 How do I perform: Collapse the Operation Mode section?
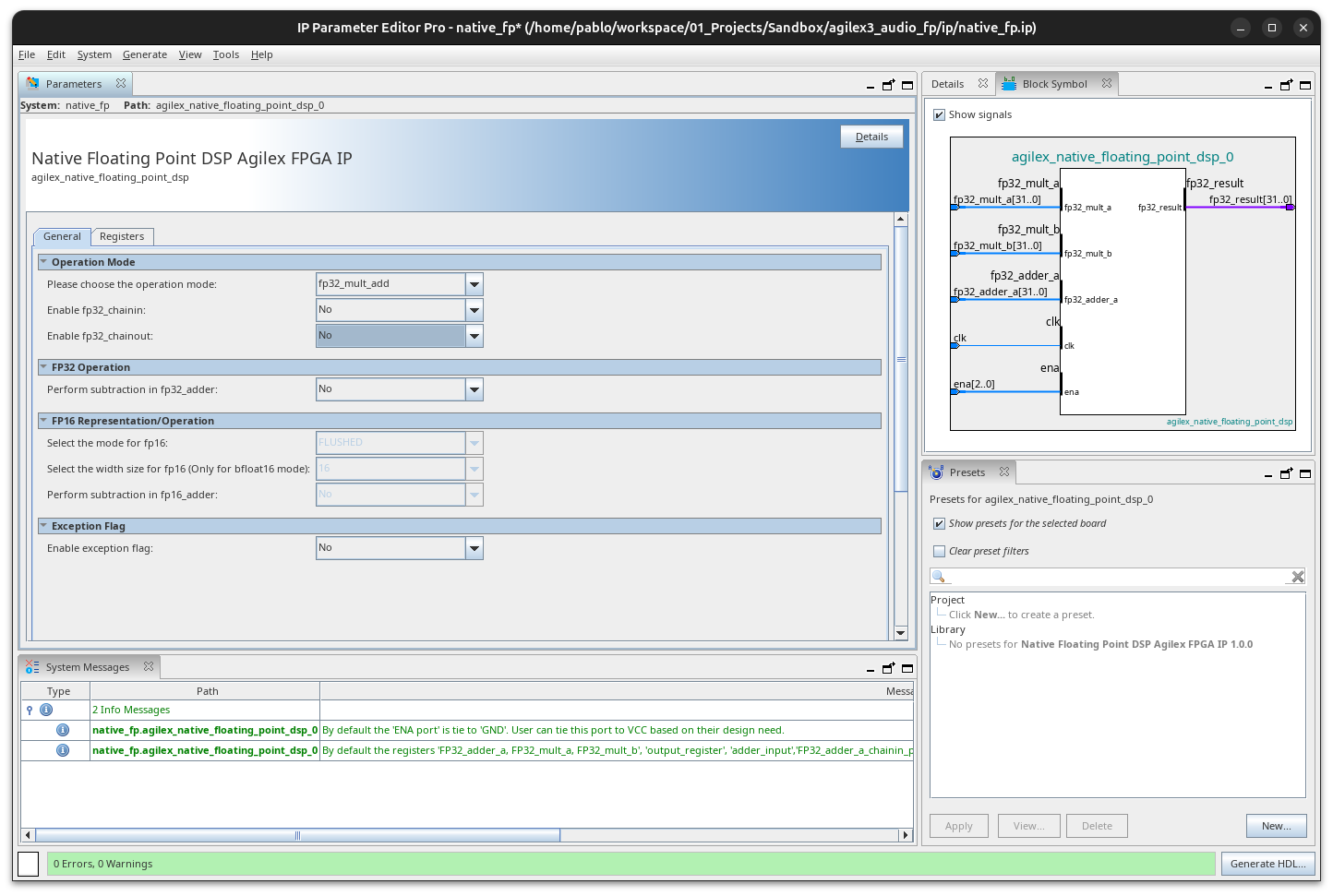pyautogui.click(x=42, y=261)
